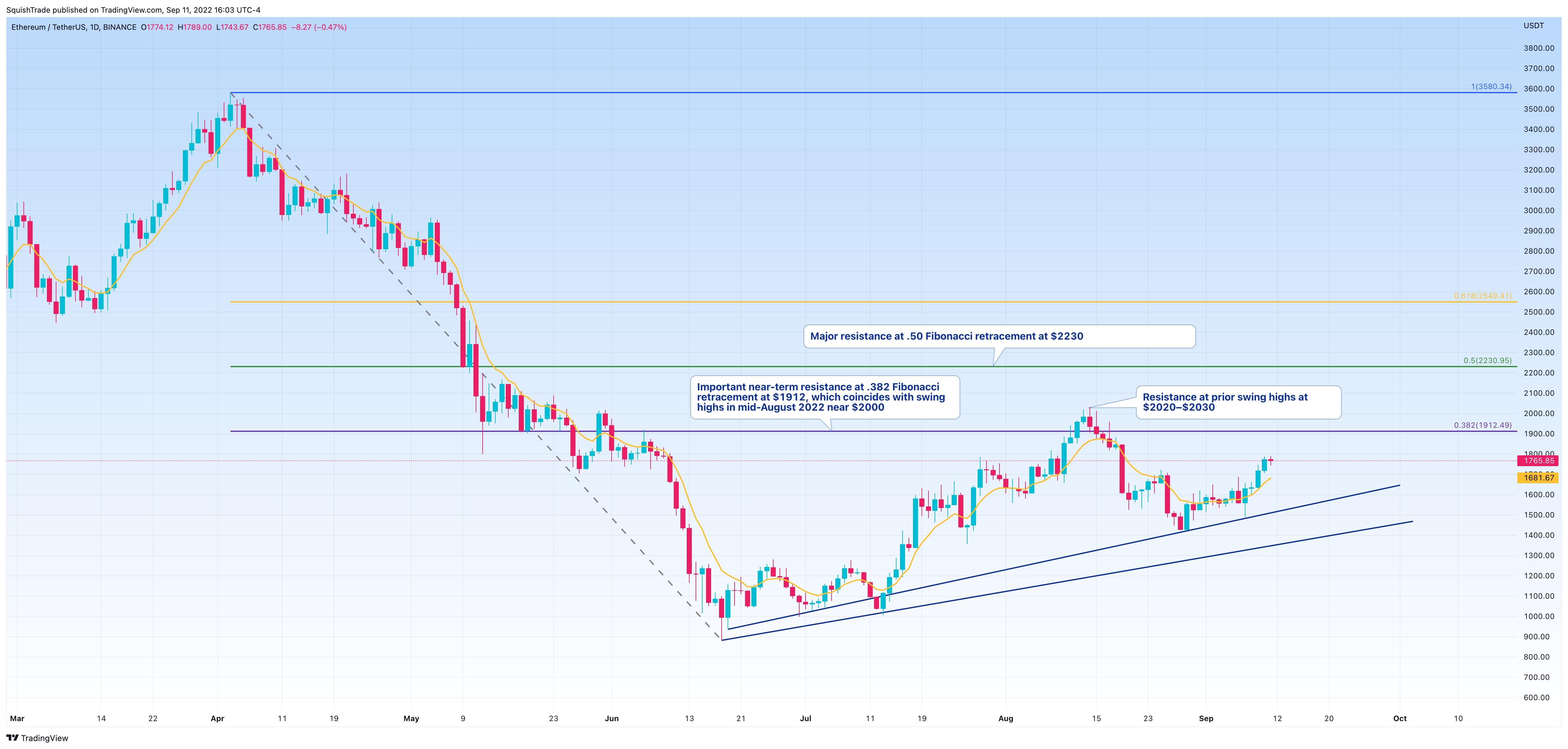This screenshot has height=749, width=1568.
Task: Click the Ethereum / TetherUS, 1D, BINANCE symbol title
Action: point(74,27)
